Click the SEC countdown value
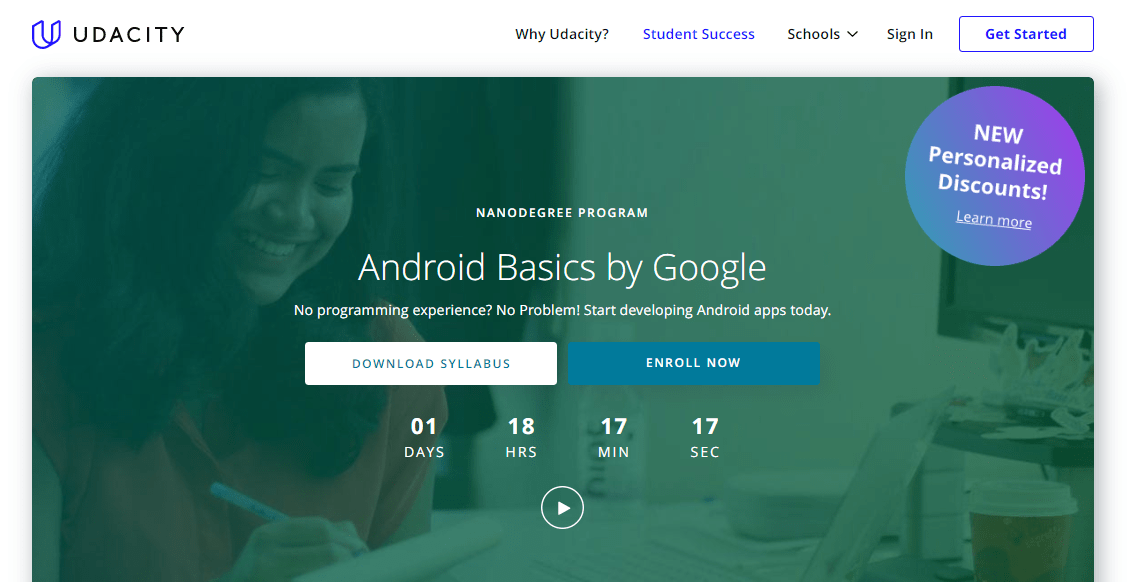The width and height of the screenshot is (1128, 582). (705, 424)
